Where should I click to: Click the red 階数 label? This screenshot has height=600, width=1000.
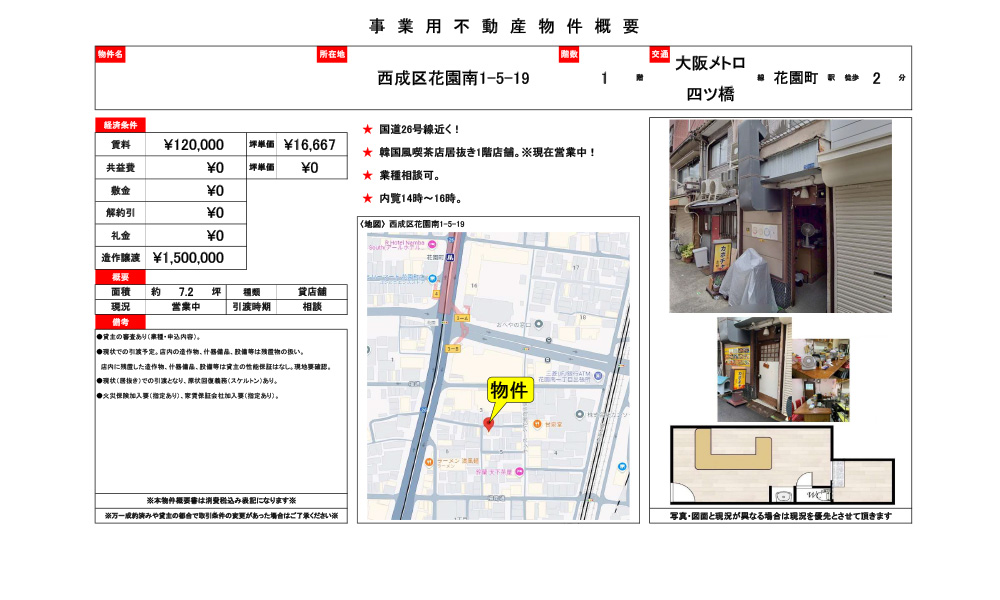(x=569, y=54)
